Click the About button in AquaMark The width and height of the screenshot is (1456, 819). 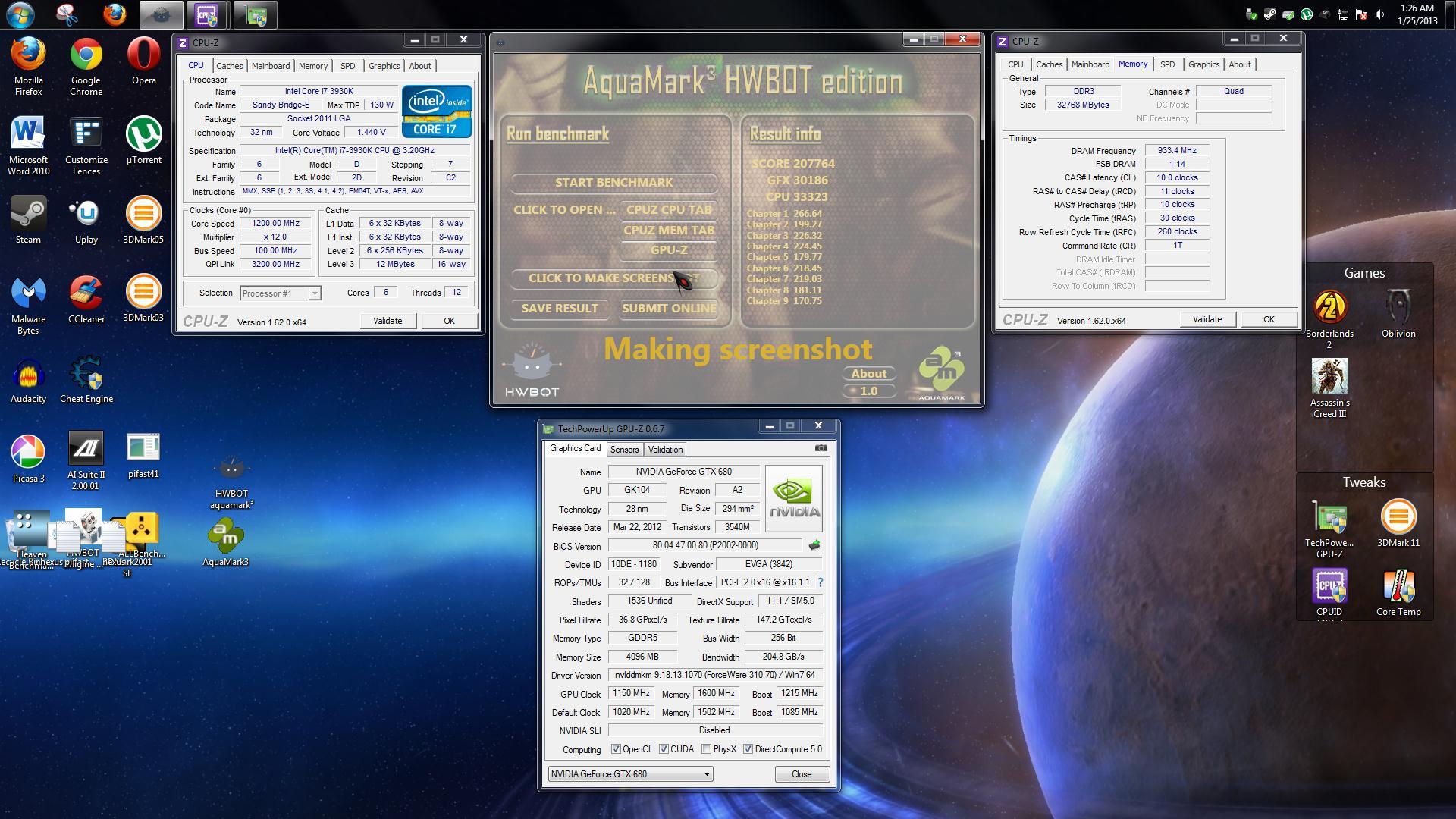868,374
